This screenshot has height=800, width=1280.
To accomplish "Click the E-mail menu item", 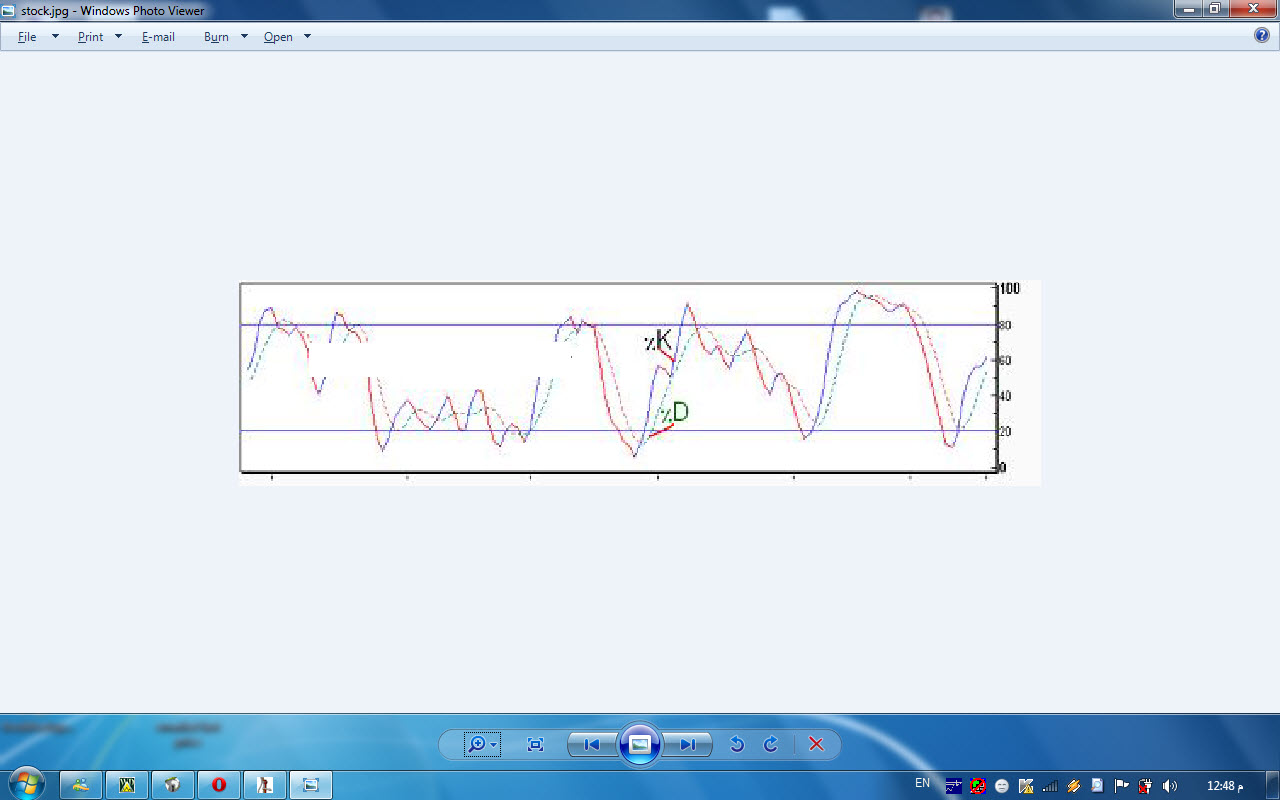I will pyautogui.click(x=158, y=37).
